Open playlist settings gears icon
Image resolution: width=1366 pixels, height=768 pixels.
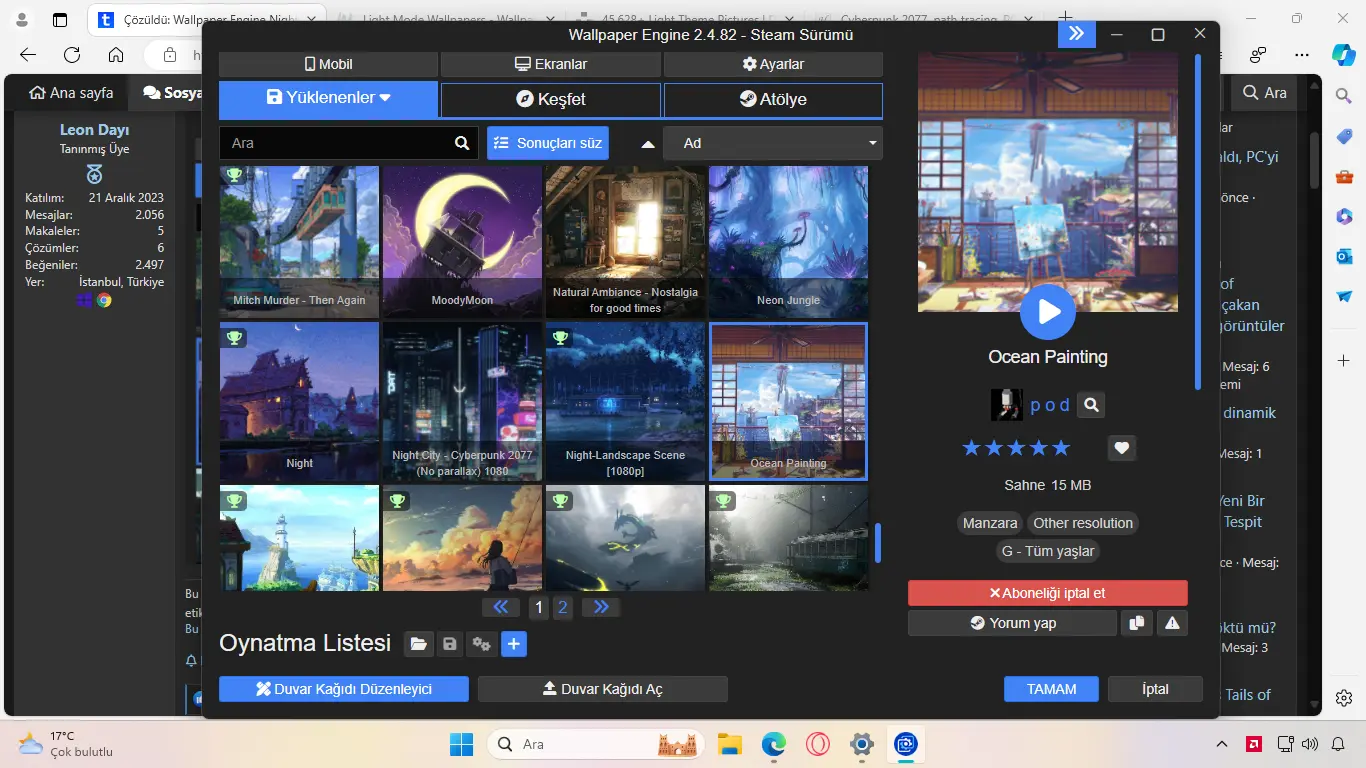[x=482, y=644]
